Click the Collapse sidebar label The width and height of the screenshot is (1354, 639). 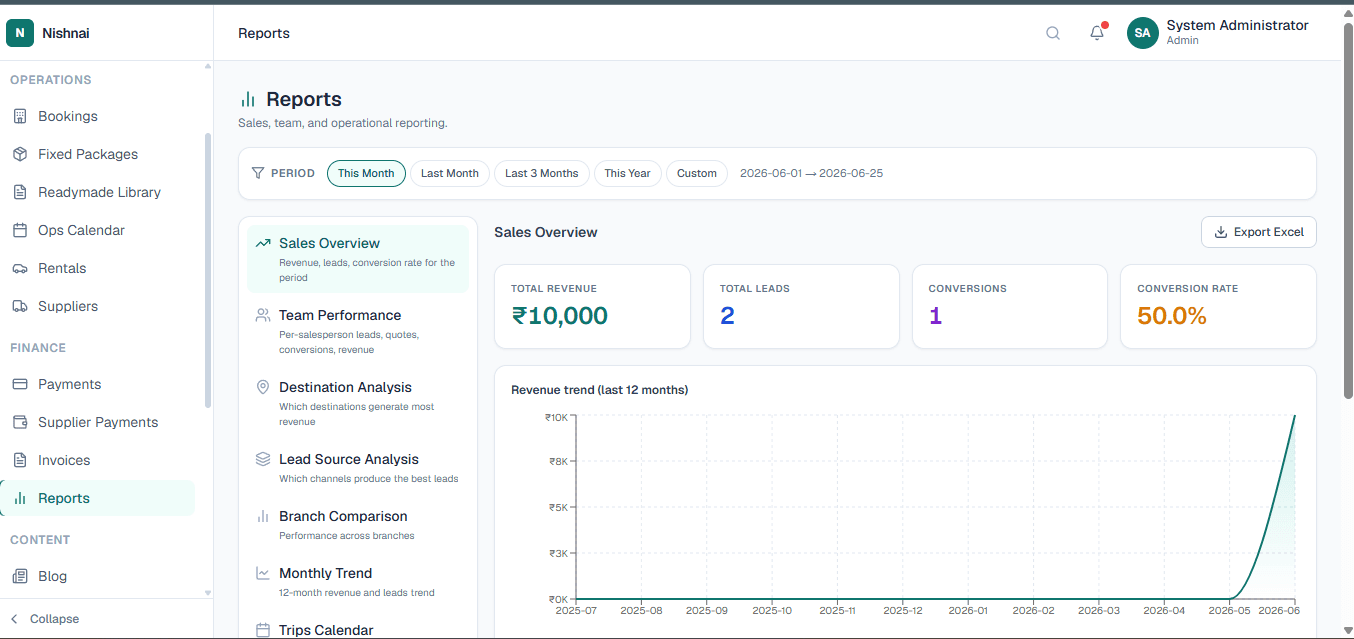(54, 619)
